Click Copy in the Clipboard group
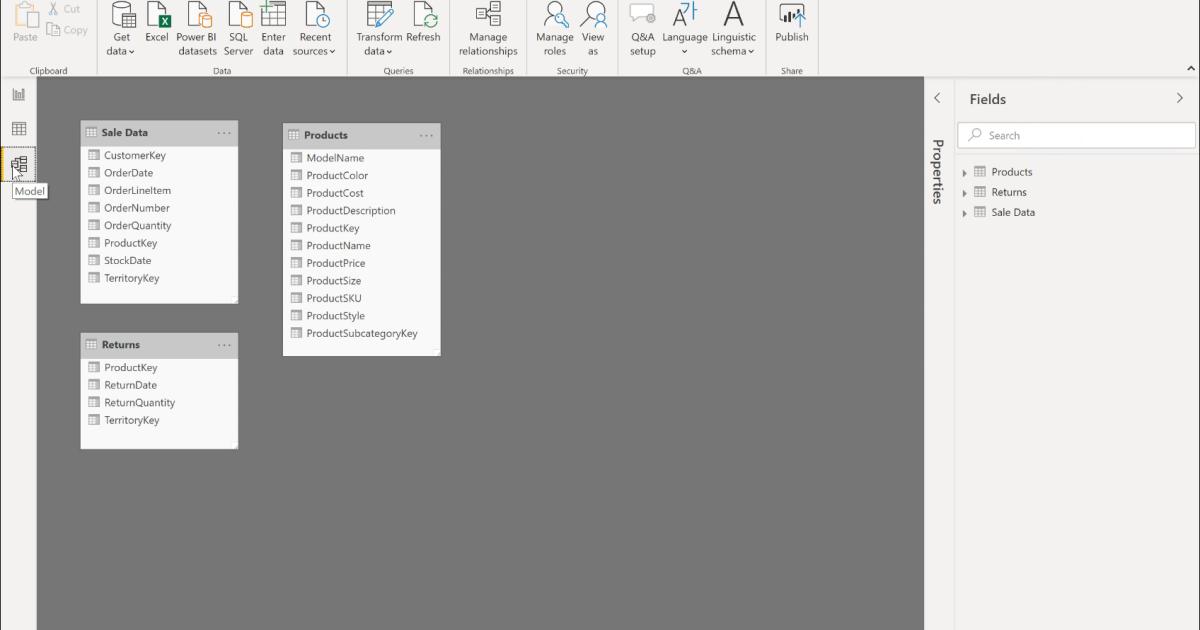Screen dimensions: 1200x630 pos(67,29)
